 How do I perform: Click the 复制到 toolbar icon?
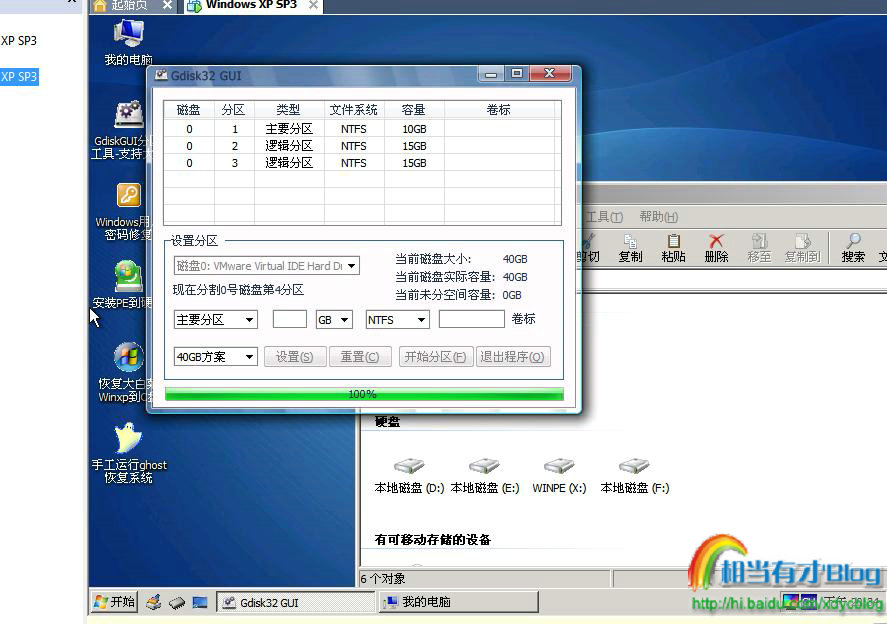802,248
